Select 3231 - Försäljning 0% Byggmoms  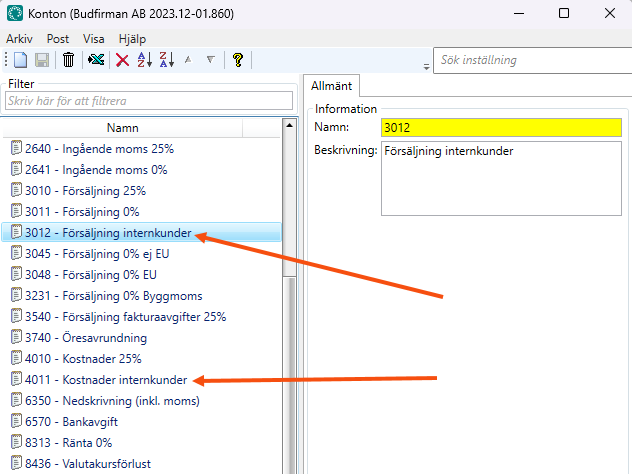coord(141,295)
